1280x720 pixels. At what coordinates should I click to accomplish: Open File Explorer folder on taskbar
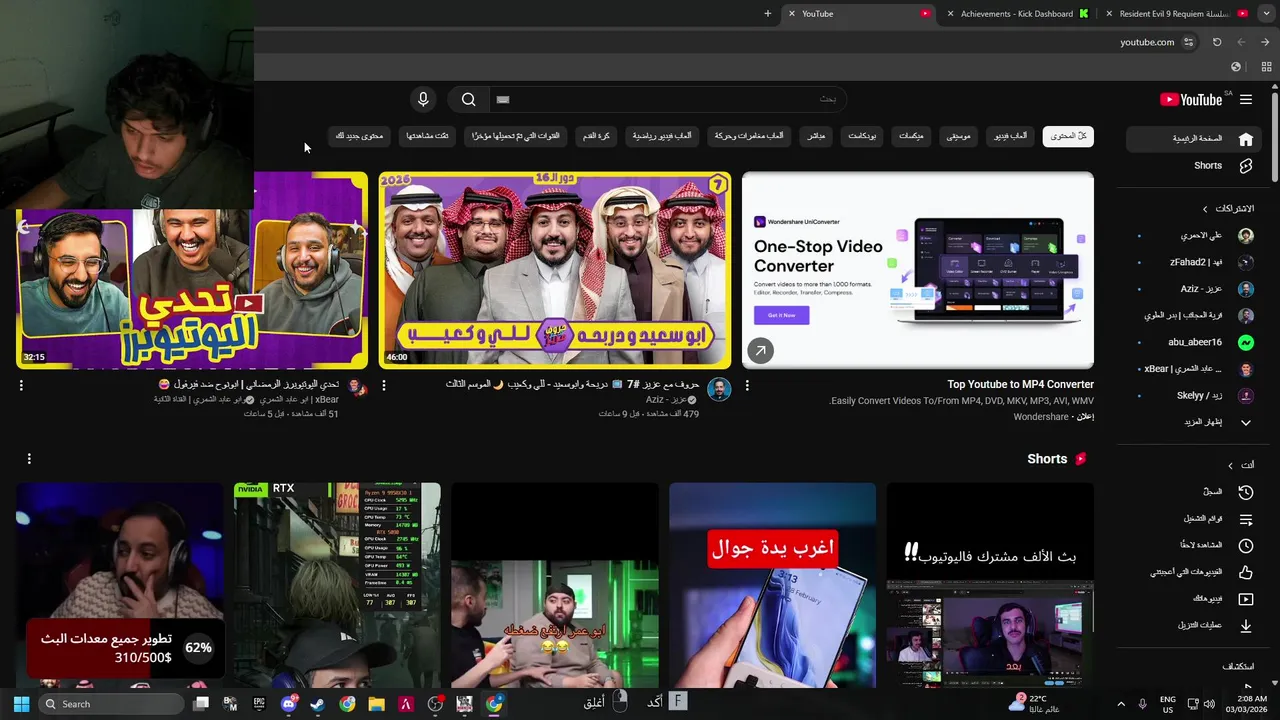(376, 704)
